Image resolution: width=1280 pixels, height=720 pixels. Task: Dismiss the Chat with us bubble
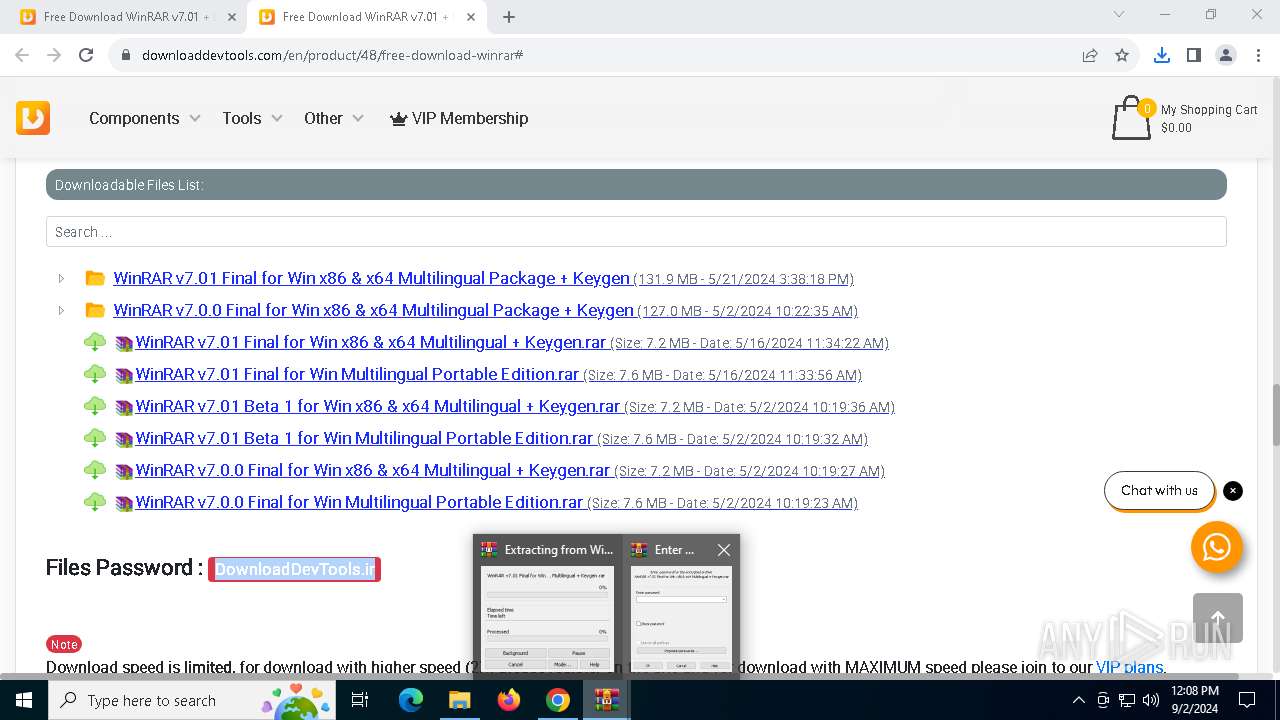point(1233,491)
